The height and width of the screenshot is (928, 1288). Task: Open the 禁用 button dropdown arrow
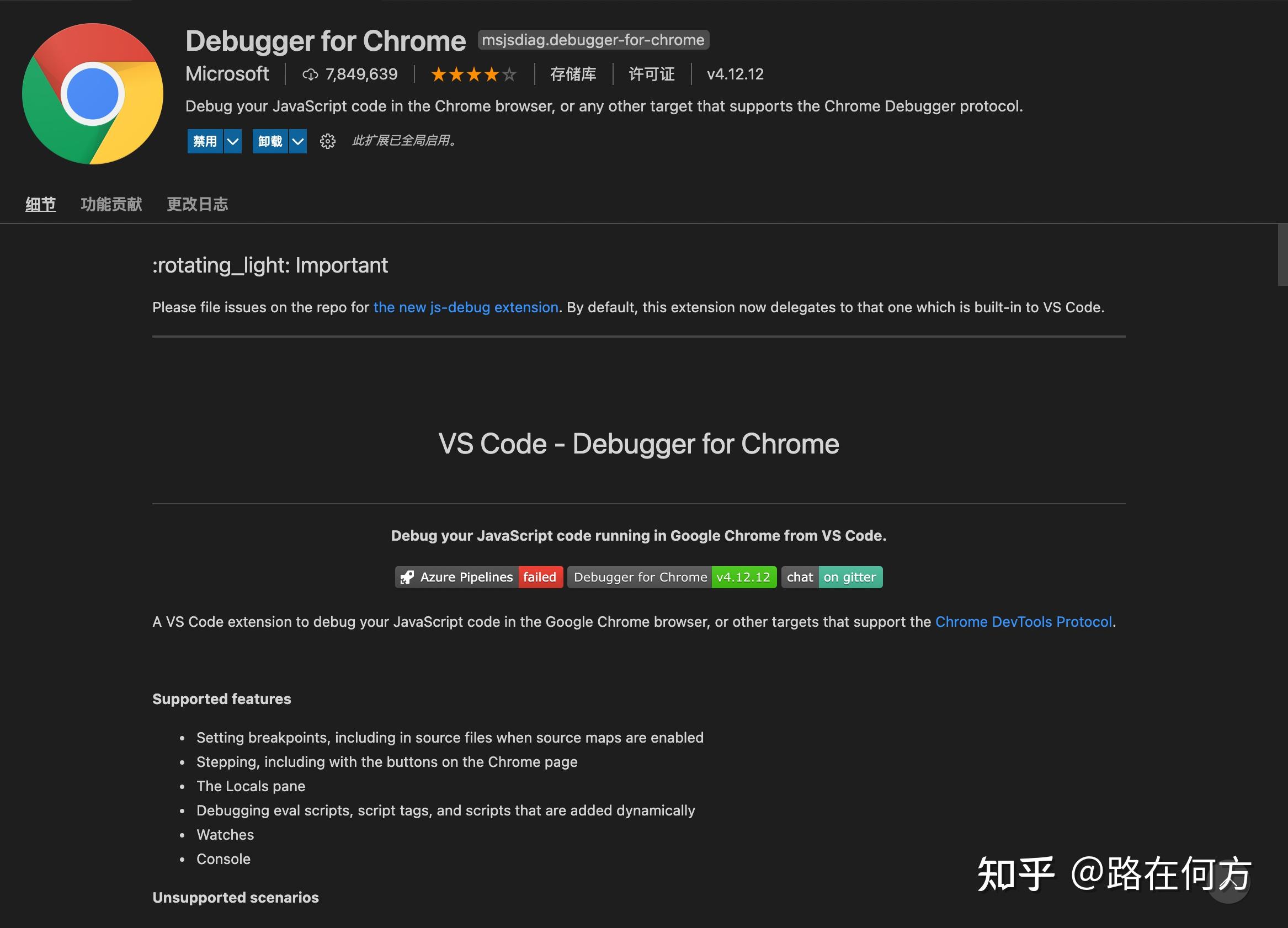click(x=232, y=141)
